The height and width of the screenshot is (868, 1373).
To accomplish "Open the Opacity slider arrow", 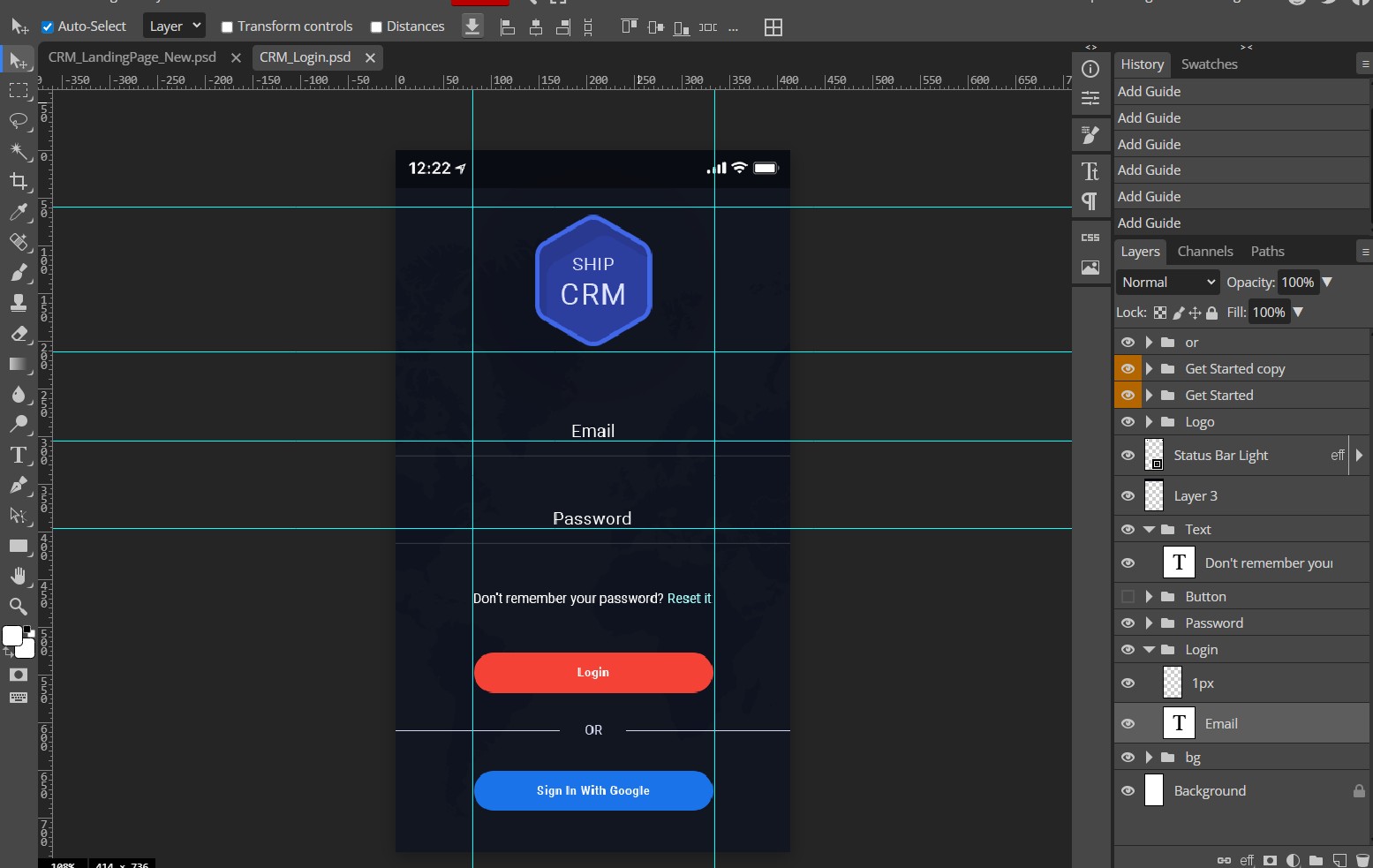I will pos(1327,283).
